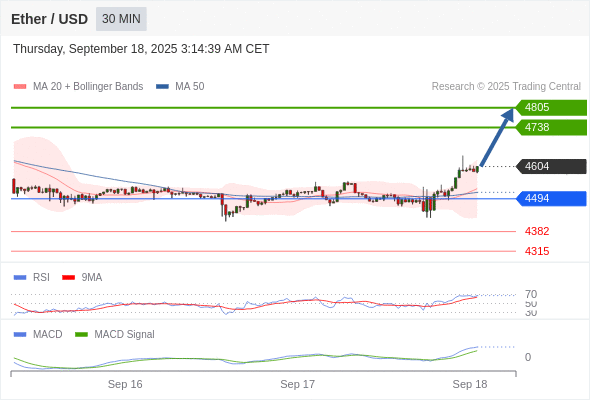The image size is (590, 400).
Task: Click the 4805 resistance price tag
Action: click(x=551, y=108)
